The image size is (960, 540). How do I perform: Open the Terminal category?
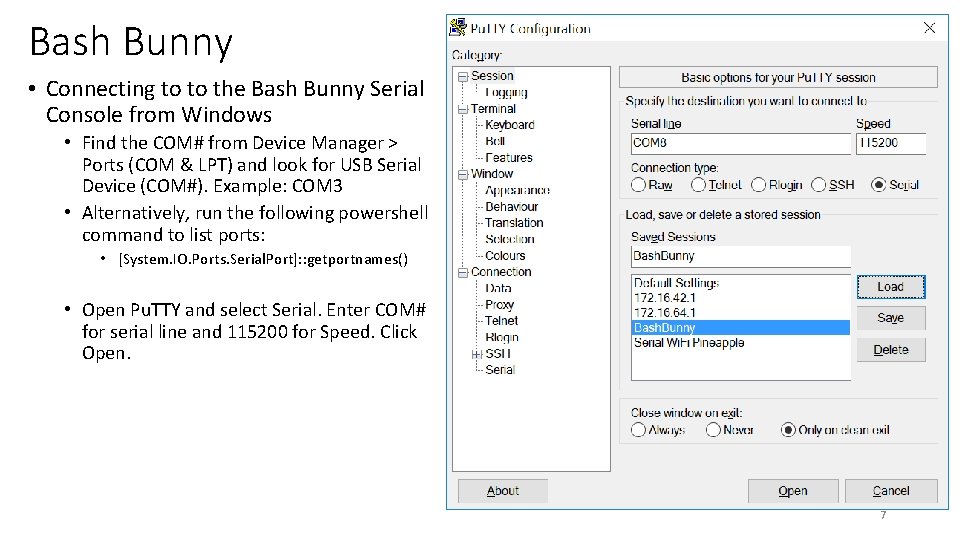click(x=493, y=108)
